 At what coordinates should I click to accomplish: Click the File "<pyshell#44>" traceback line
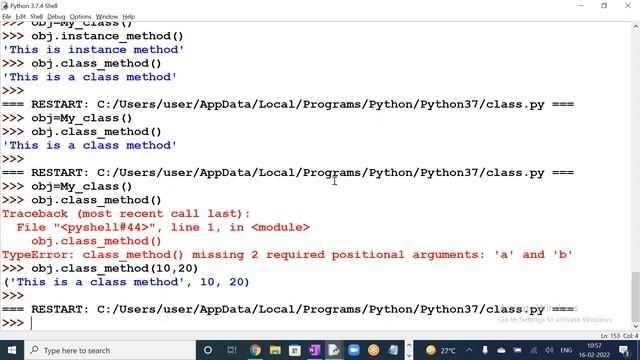click(x=163, y=227)
